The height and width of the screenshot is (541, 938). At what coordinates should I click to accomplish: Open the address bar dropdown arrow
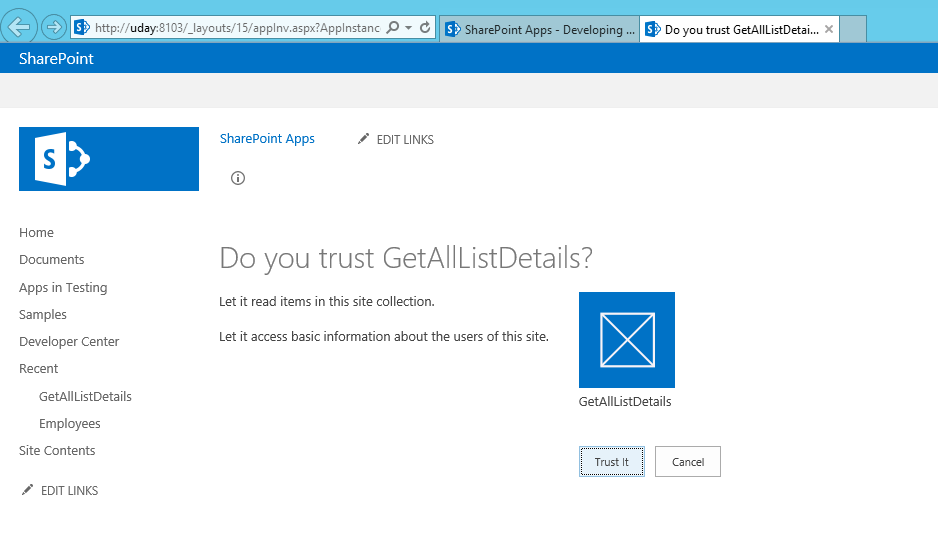pos(409,28)
